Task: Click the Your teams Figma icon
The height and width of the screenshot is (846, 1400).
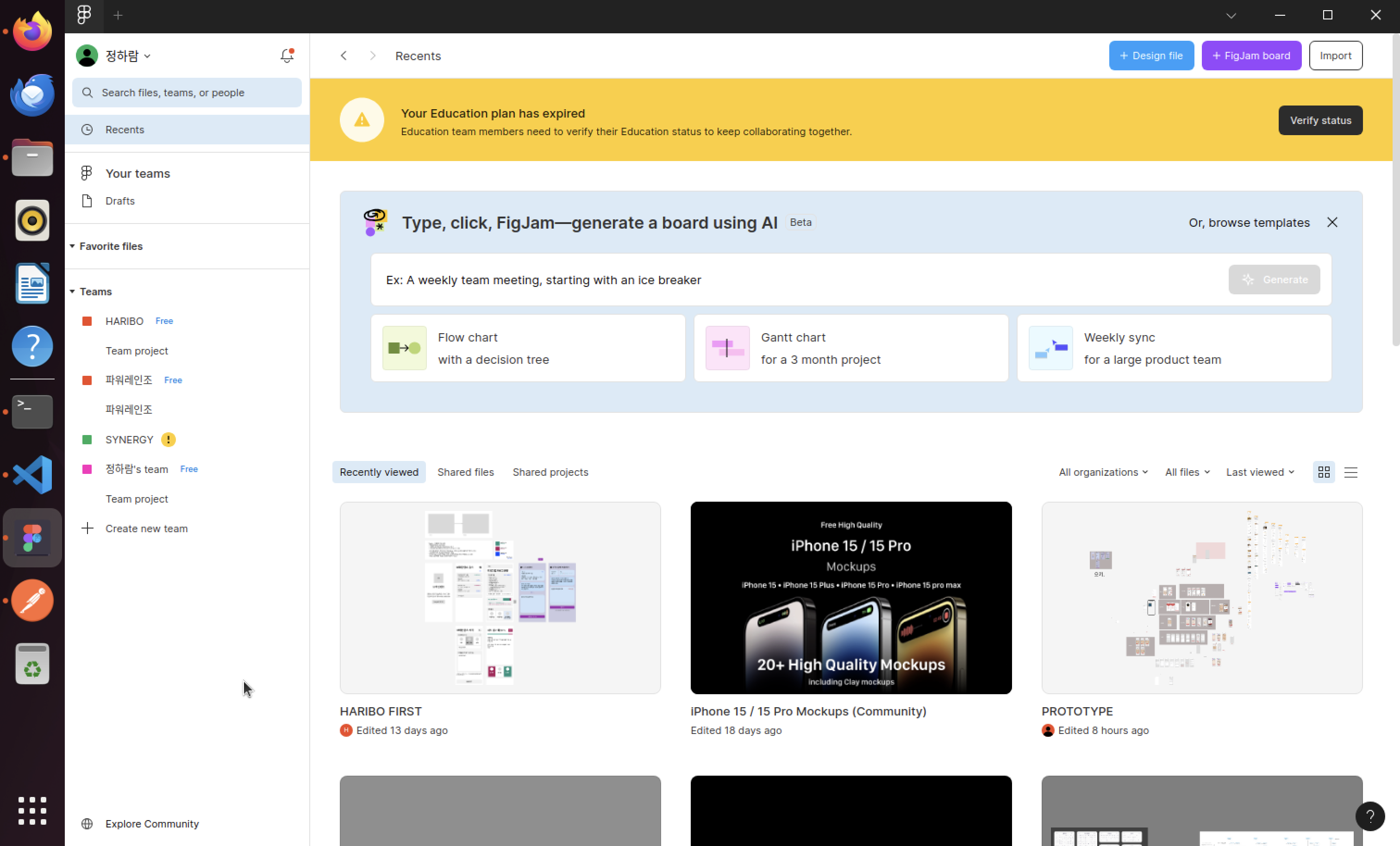Action: (x=87, y=173)
